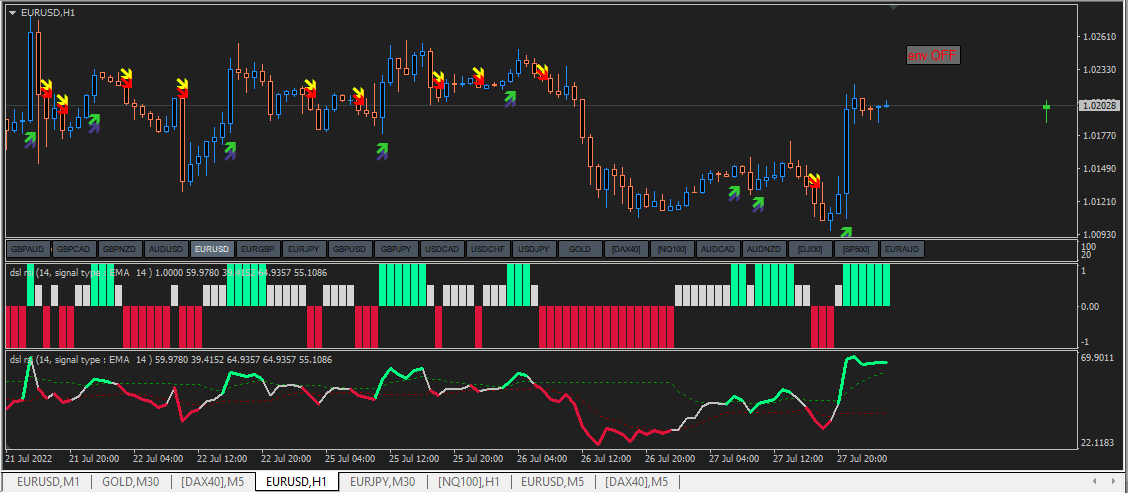Switch chart to GOLD symbol button
The width and height of the screenshot is (1128, 493).
580,249
